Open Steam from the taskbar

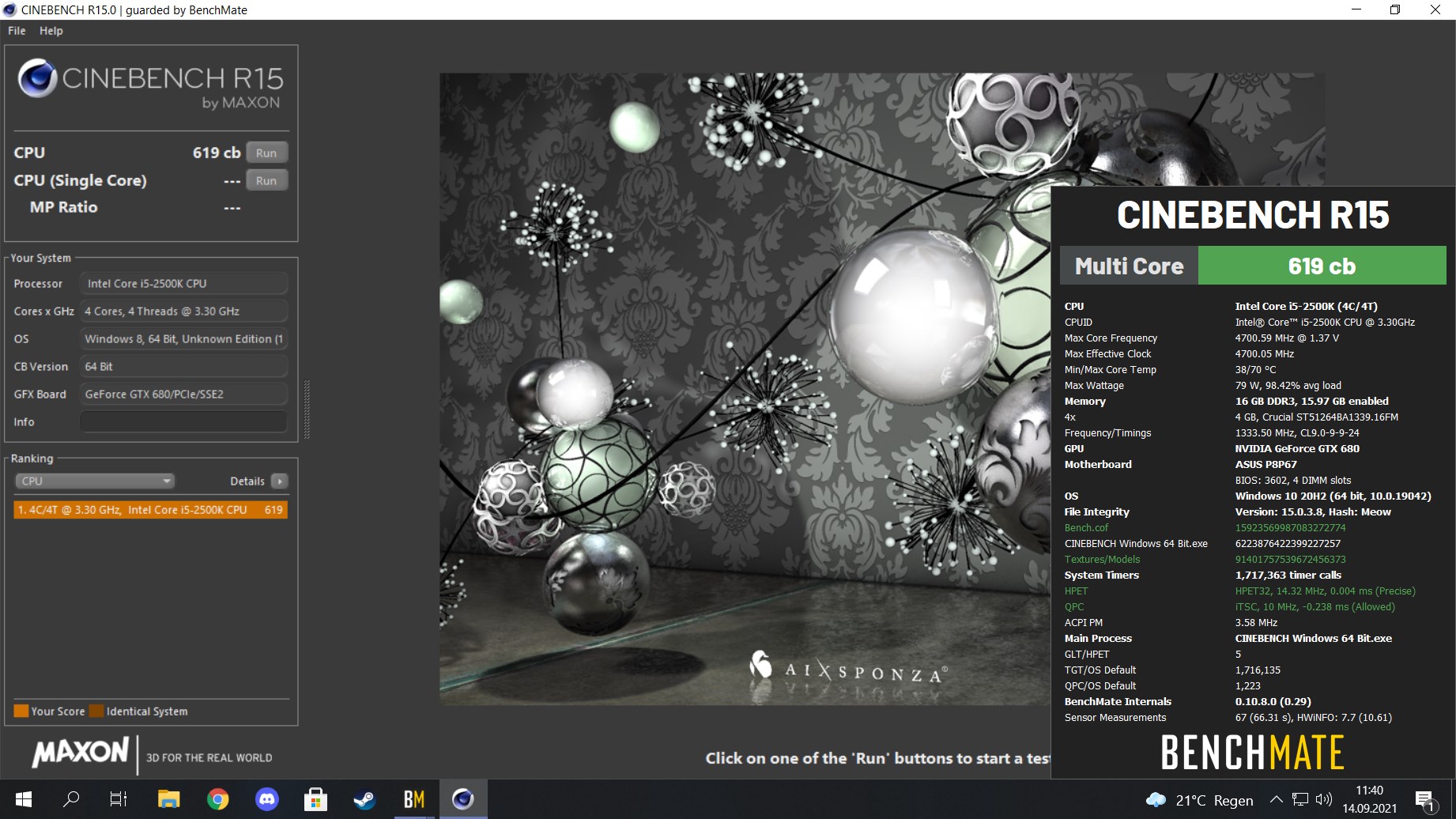point(364,799)
